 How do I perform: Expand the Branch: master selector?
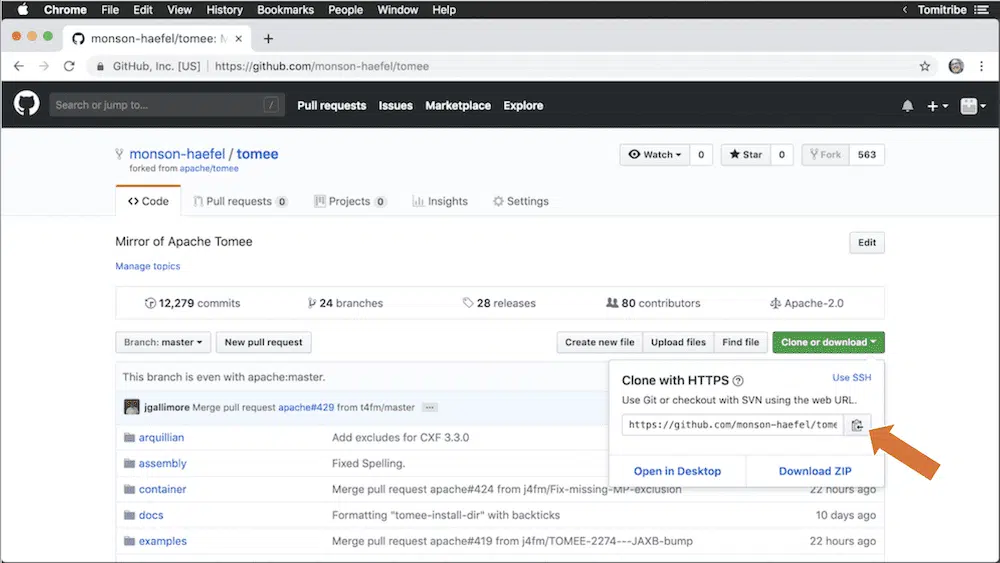pos(163,342)
